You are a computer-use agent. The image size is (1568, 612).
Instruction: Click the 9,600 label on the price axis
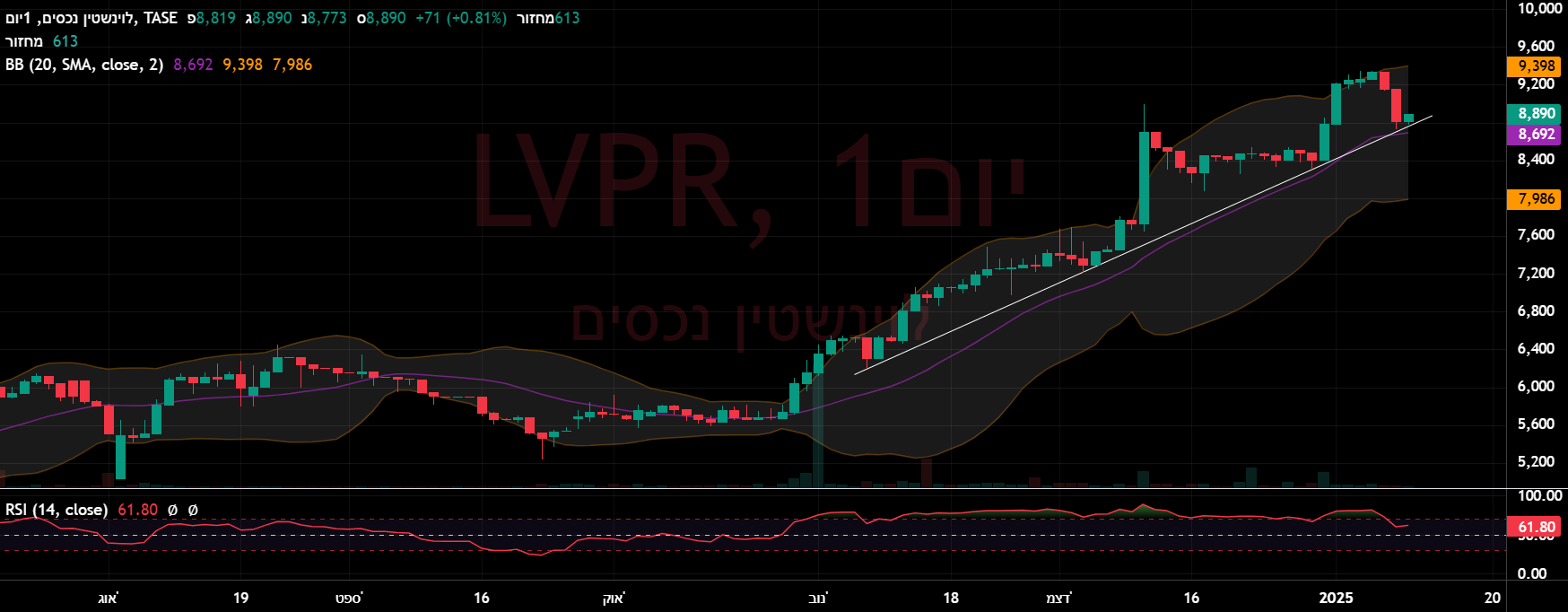(x=1536, y=47)
